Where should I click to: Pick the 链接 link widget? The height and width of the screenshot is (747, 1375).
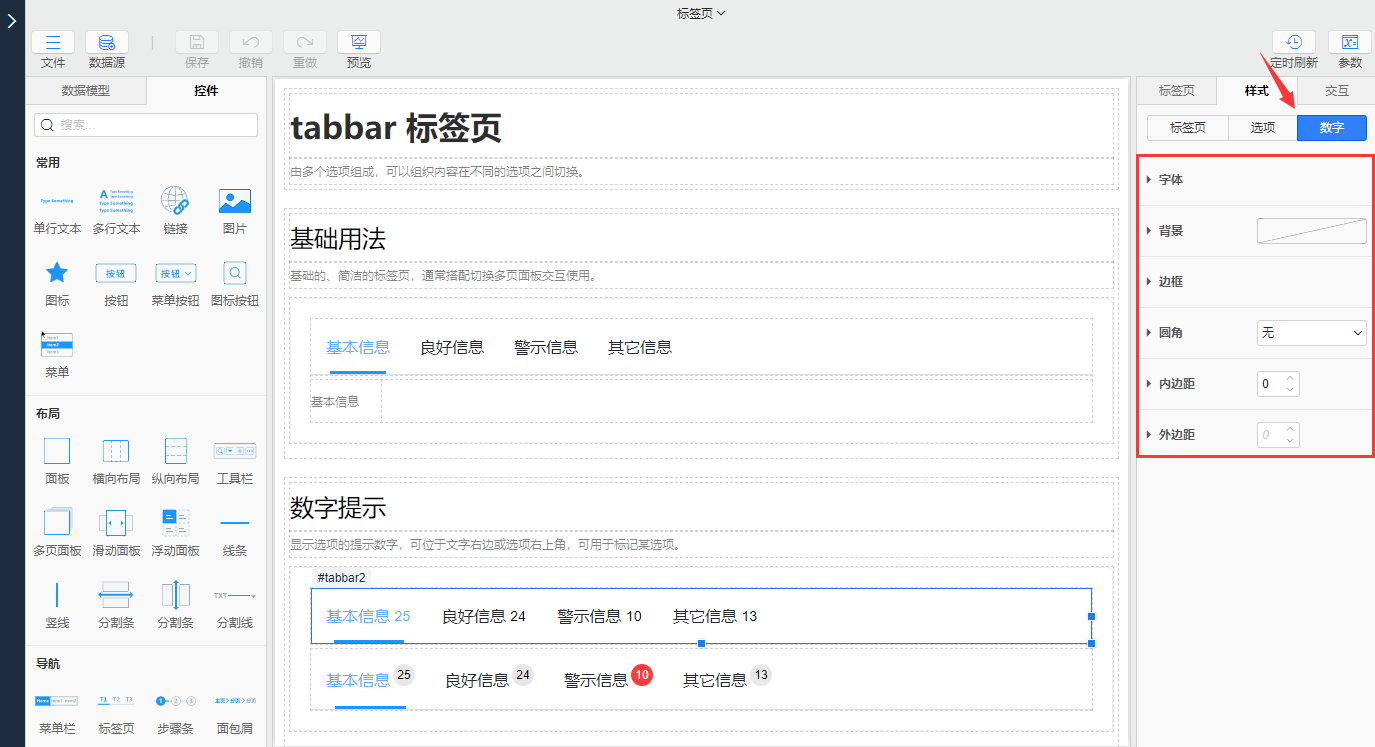(175, 201)
